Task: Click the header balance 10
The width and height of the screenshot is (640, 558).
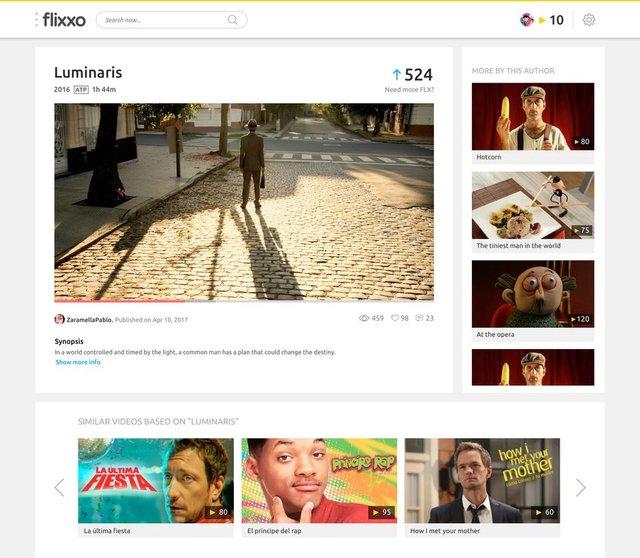Action: [x=556, y=20]
